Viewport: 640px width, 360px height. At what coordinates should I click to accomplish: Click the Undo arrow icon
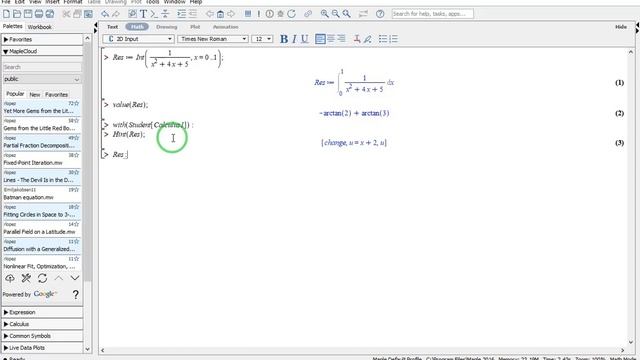coord(105,14)
